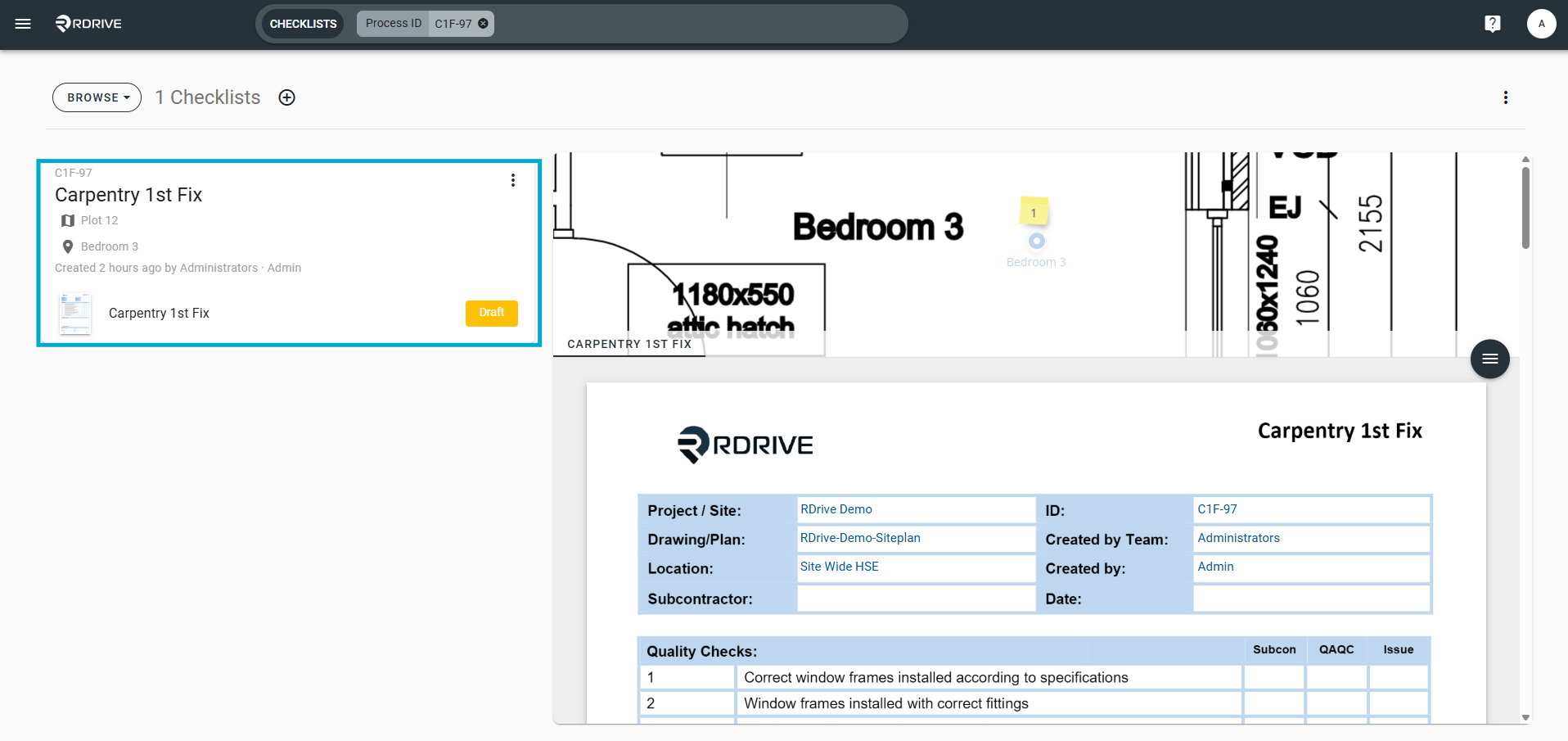Open the RDrive Demo project field
The height and width of the screenshot is (741, 1568).
[x=916, y=509]
